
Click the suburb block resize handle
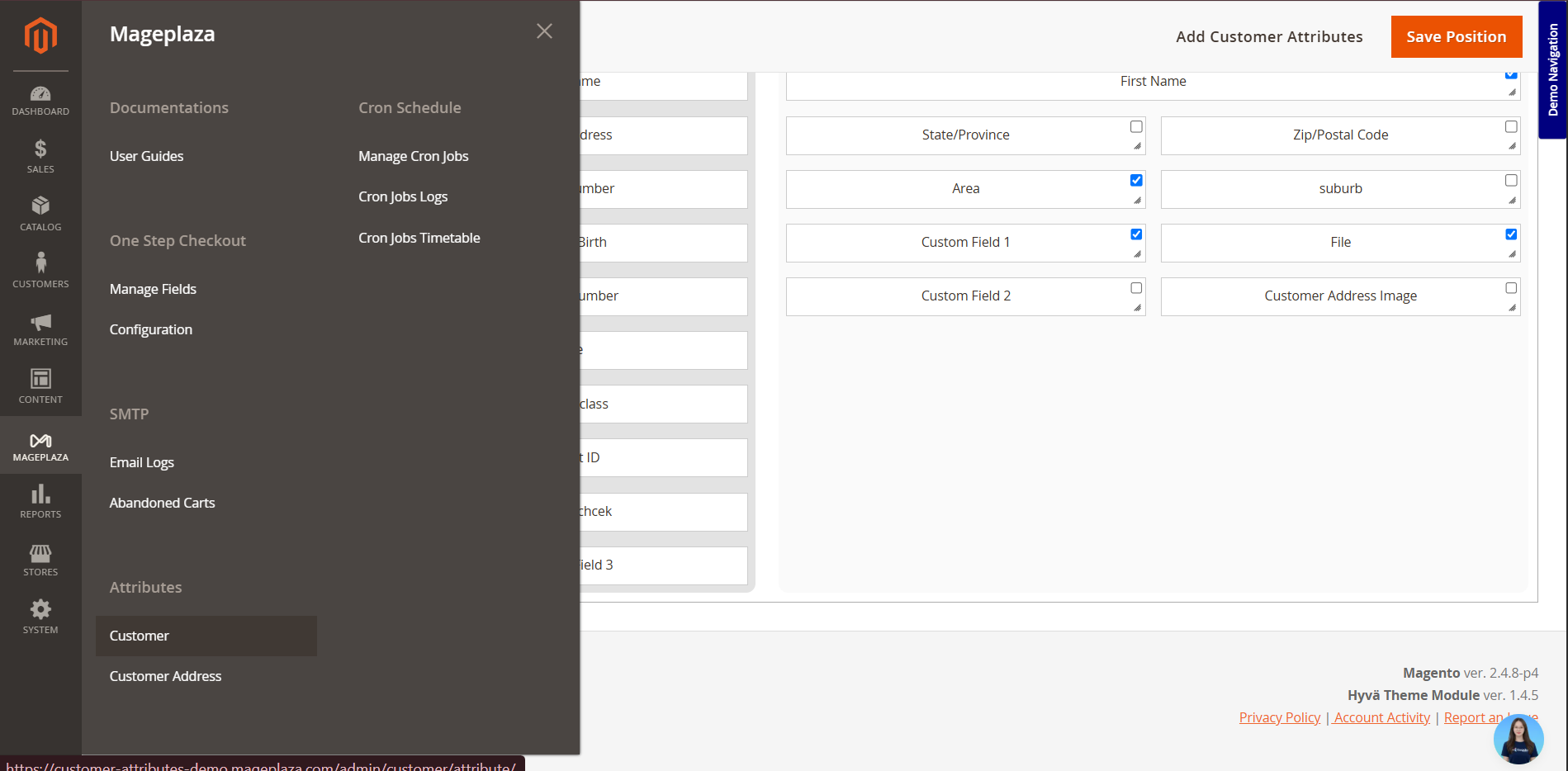(x=1512, y=200)
